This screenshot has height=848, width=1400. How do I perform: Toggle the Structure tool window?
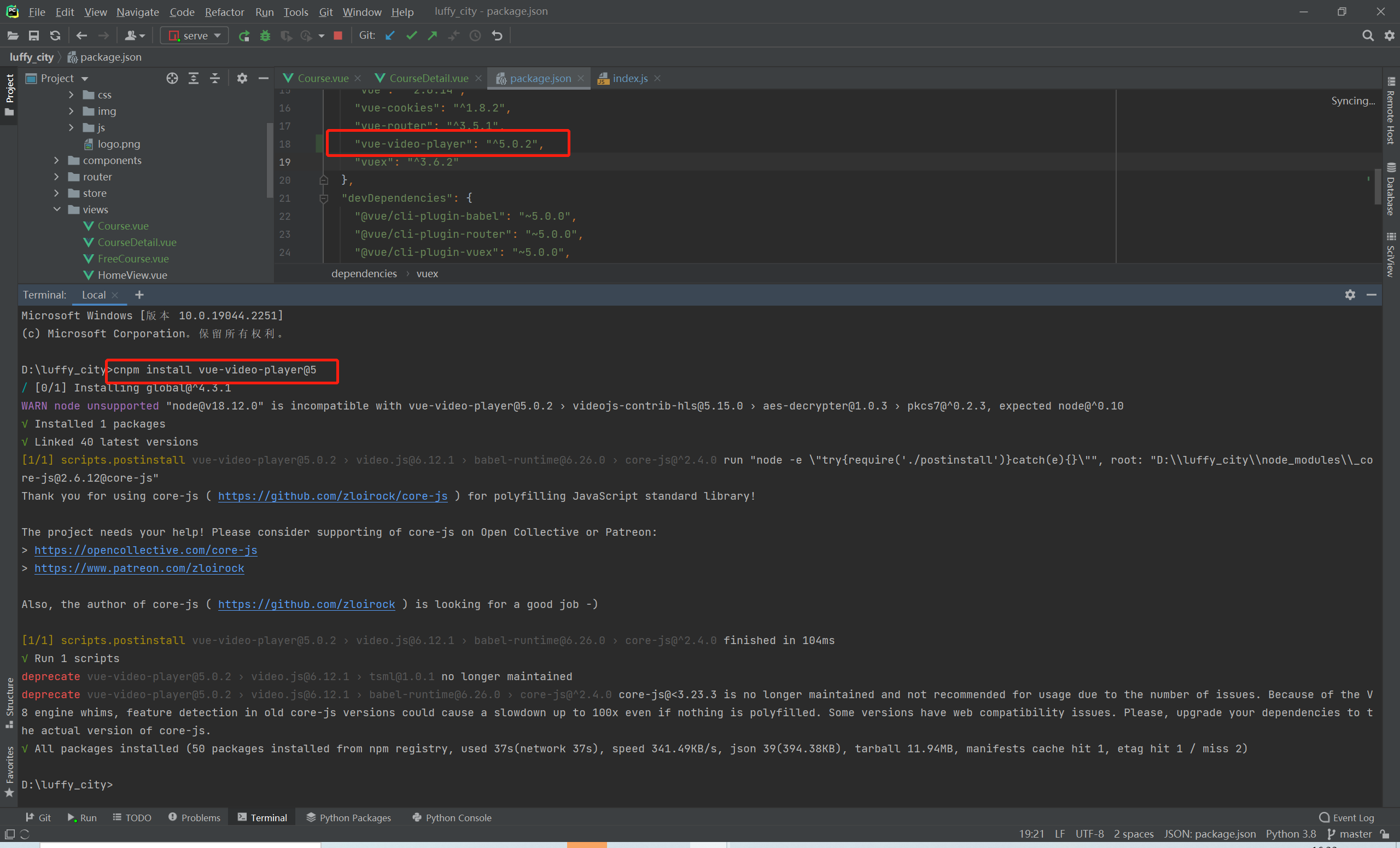(9, 702)
